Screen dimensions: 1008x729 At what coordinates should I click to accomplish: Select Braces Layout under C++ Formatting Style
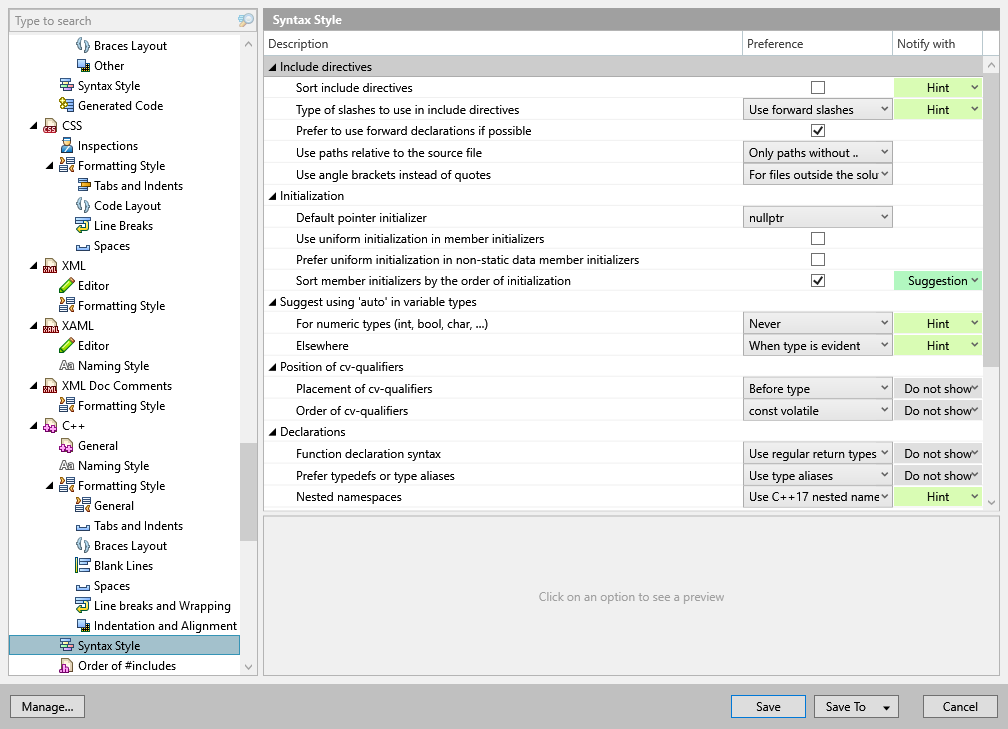[83, 545]
